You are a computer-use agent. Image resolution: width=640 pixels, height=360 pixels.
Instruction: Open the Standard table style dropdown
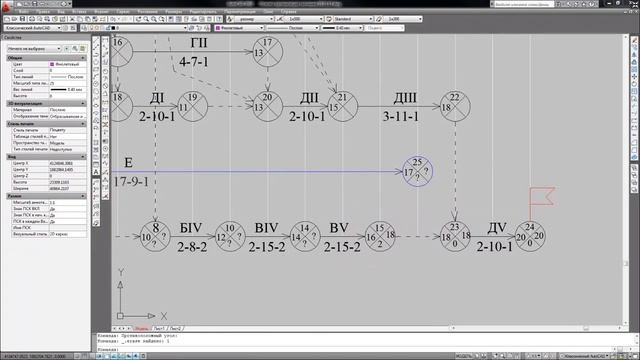click(x=353, y=19)
